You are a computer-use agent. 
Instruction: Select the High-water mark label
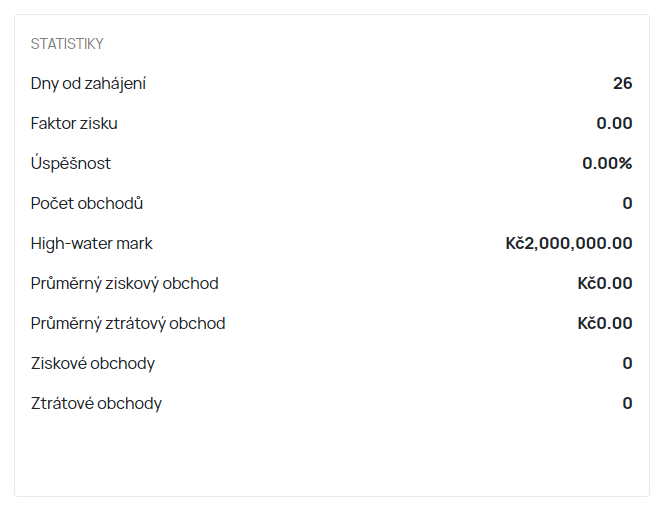coord(92,243)
